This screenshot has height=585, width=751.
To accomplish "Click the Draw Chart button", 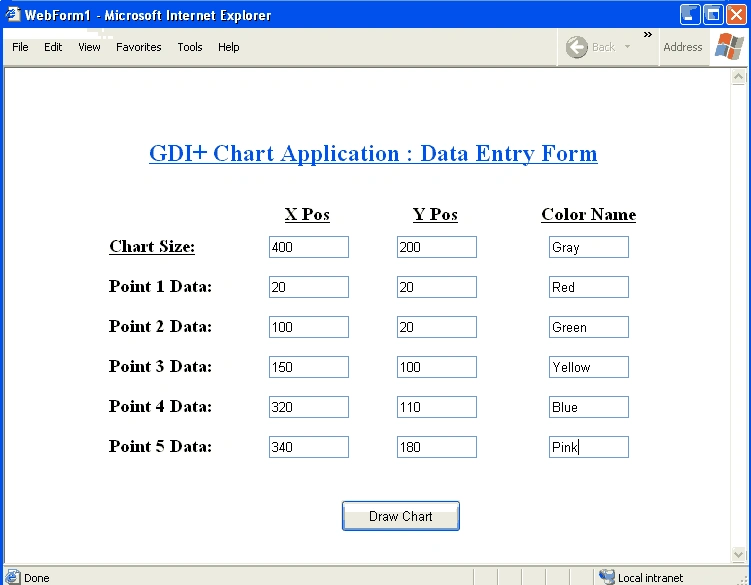I will click(401, 516).
